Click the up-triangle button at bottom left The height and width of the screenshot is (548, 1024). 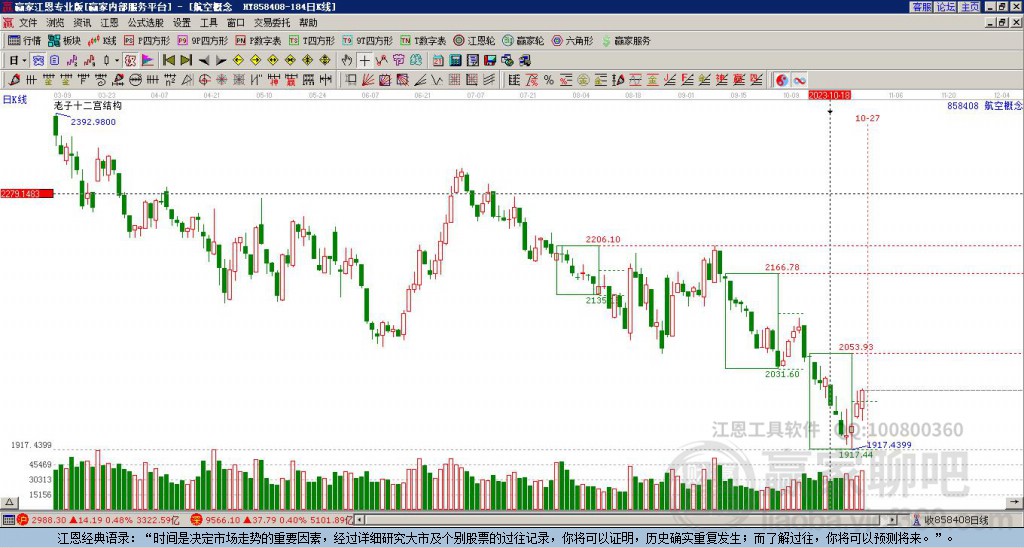[x=9, y=502]
